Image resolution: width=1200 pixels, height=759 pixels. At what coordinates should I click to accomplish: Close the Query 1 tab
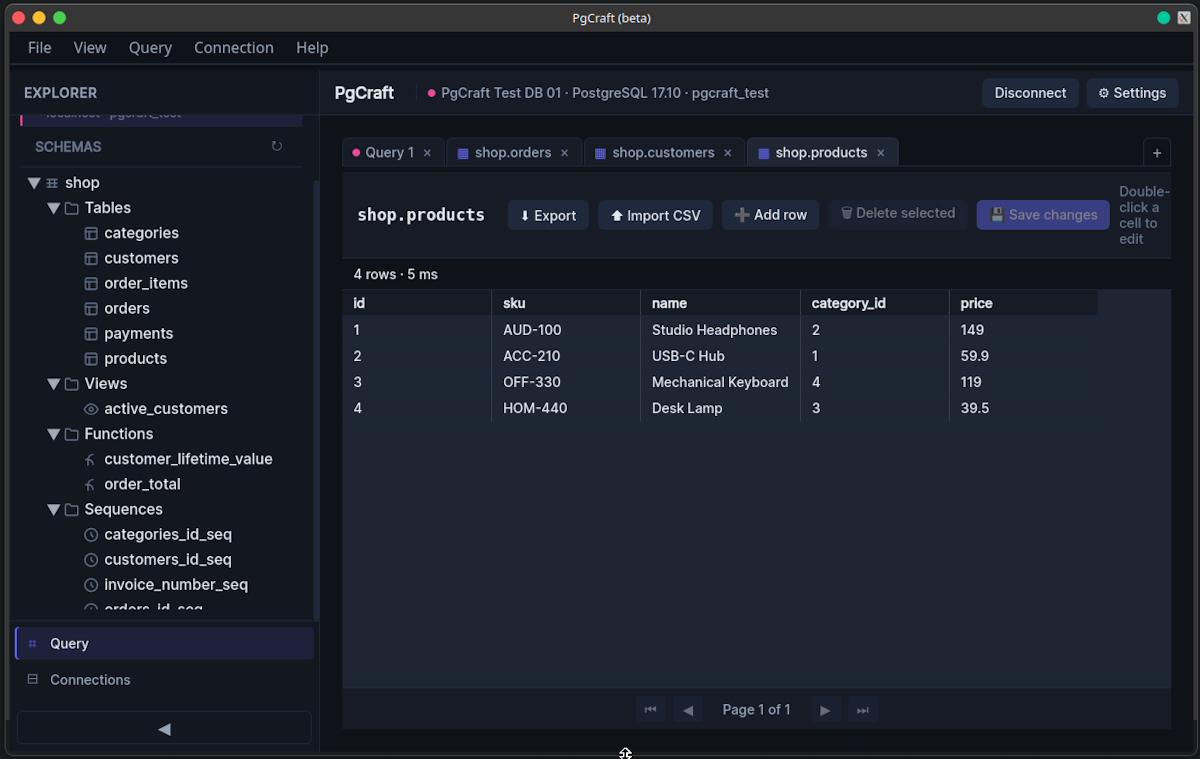427,153
